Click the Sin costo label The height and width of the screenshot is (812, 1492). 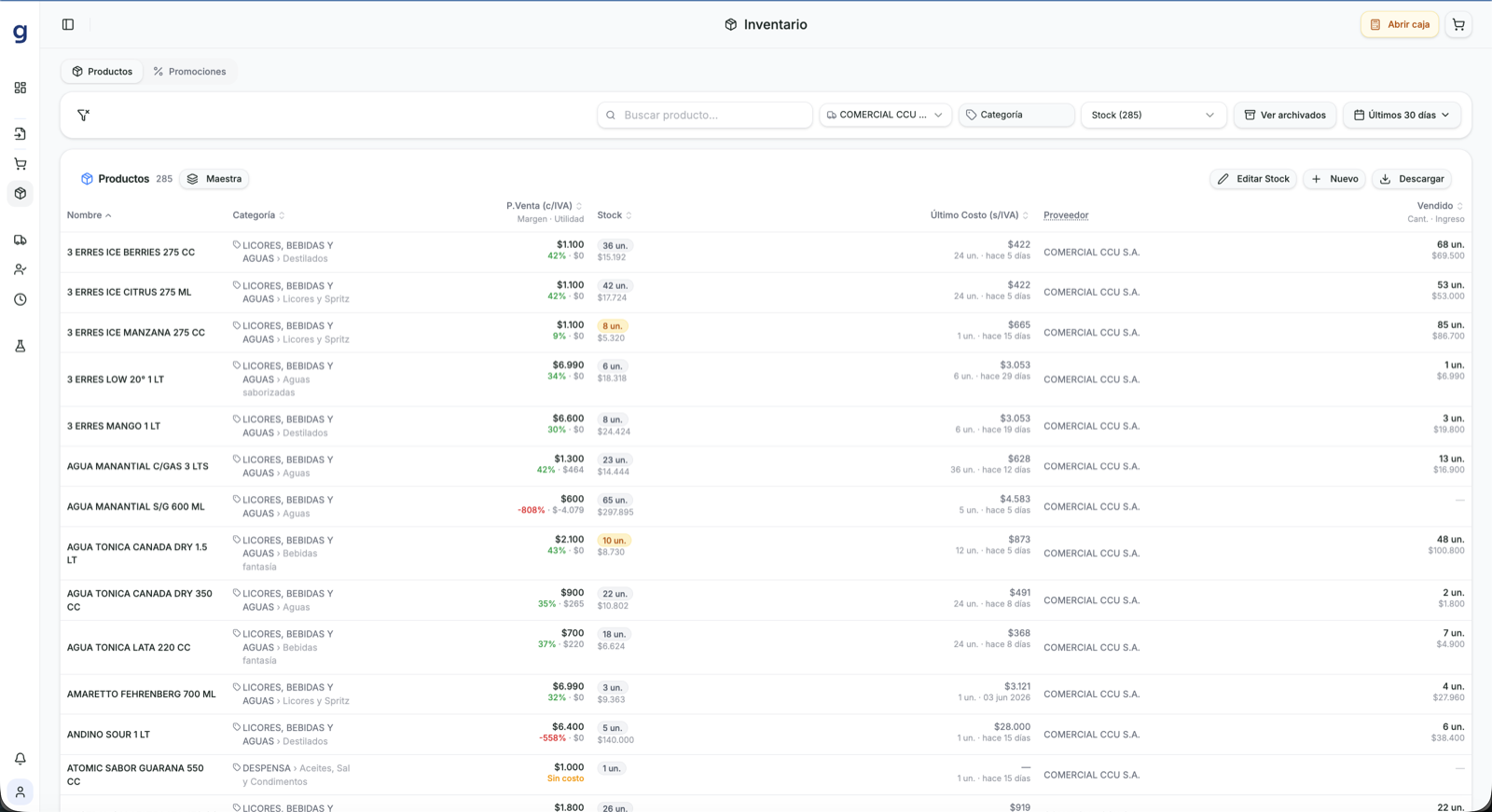565,778
